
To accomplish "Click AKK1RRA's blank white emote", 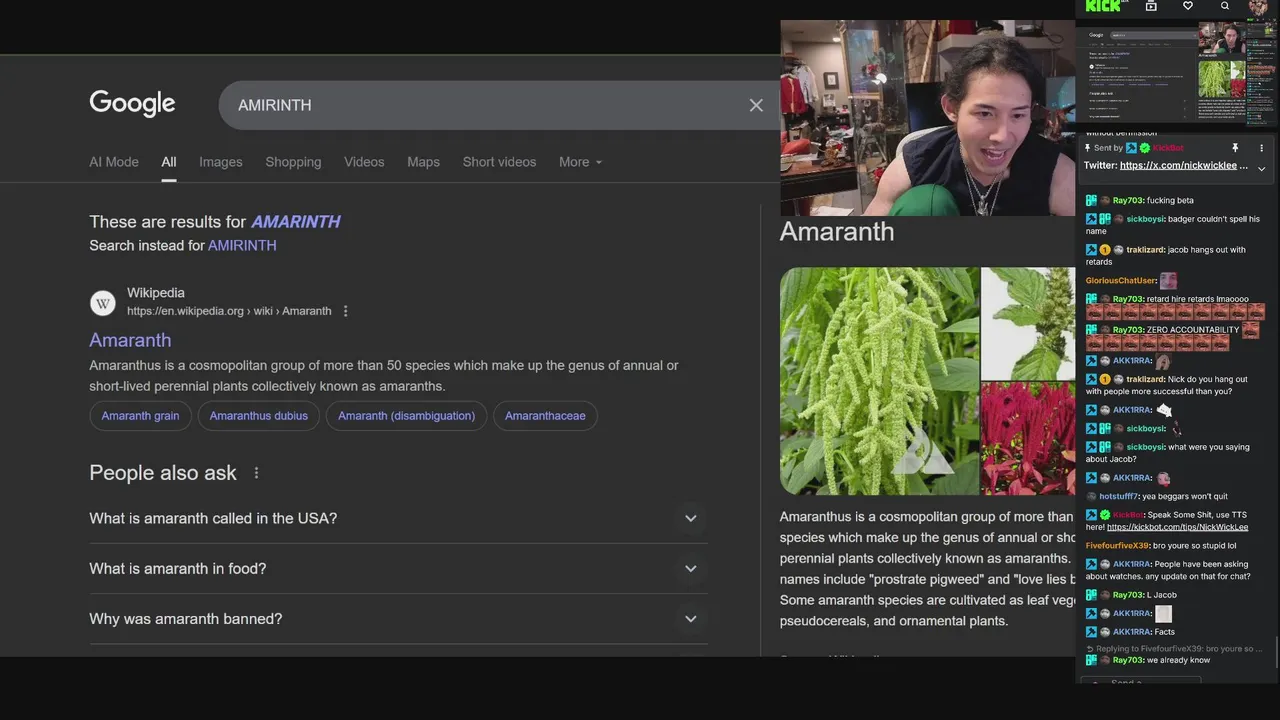I will click(x=1163, y=614).
